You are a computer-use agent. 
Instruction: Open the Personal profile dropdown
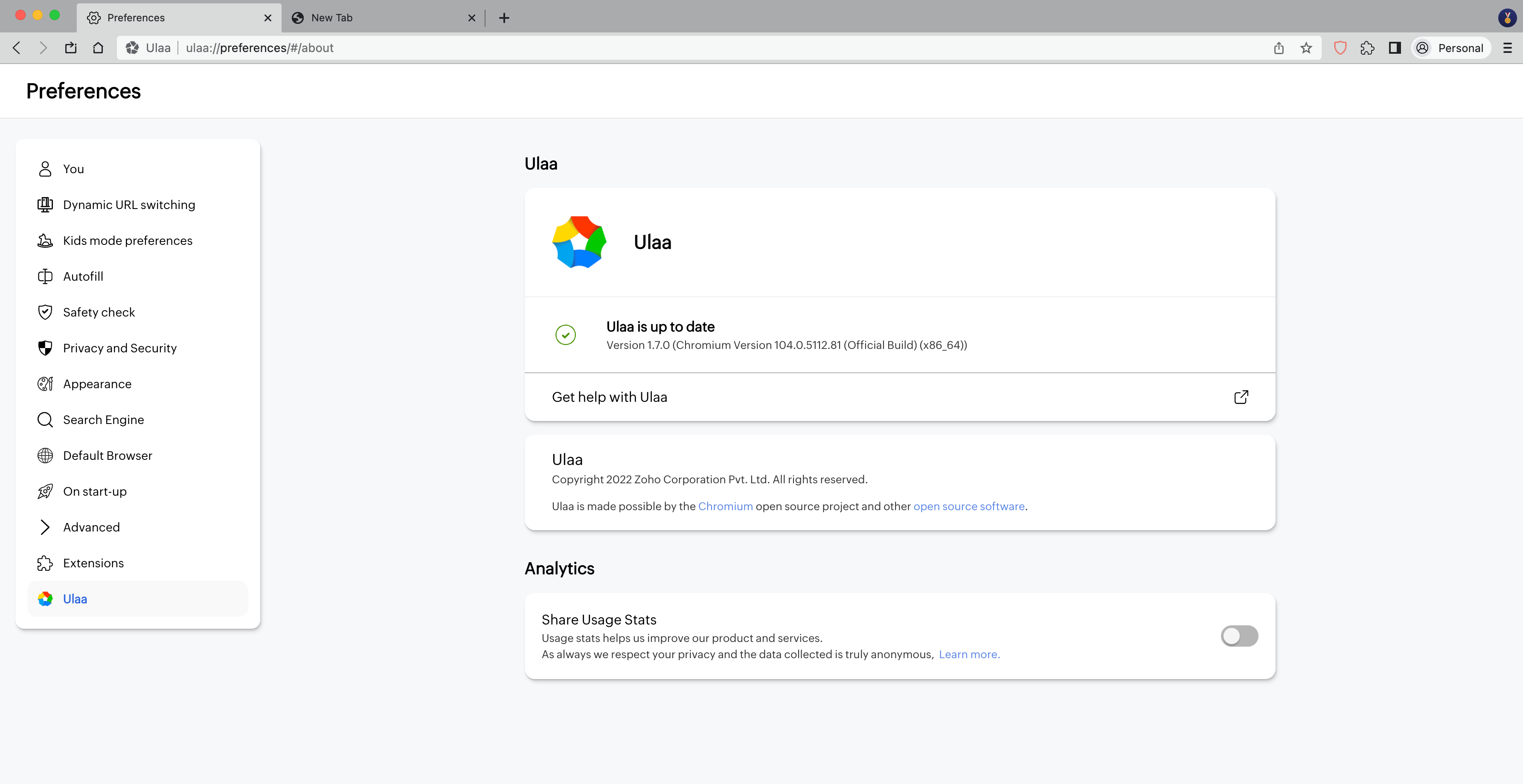(x=1451, y=48)
